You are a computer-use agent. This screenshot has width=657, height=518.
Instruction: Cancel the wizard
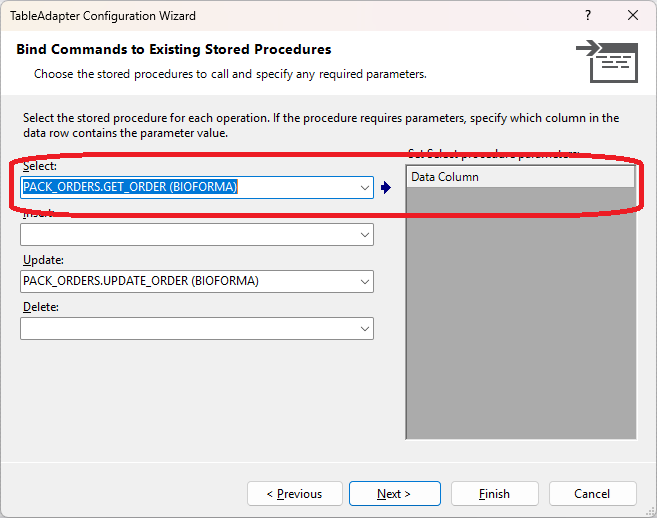(592, 494)
